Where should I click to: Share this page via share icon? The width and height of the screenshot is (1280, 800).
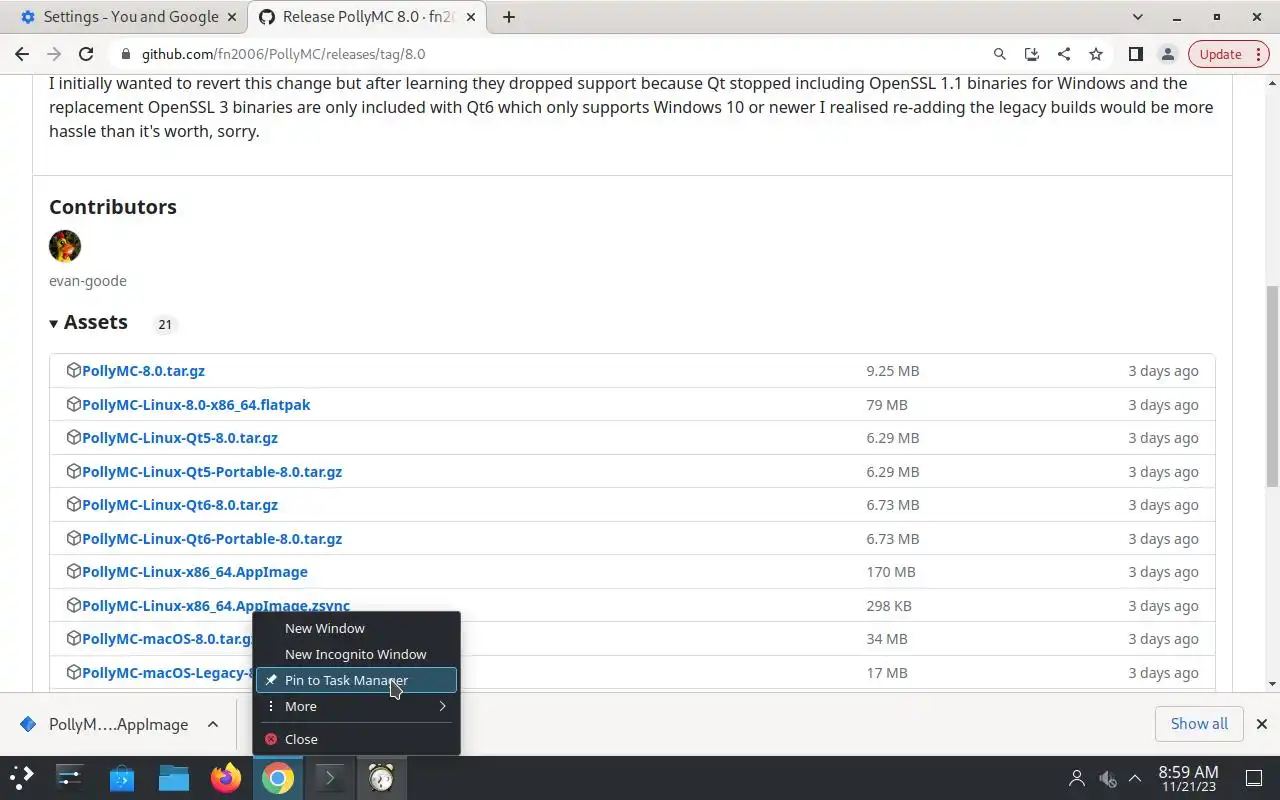point(1063,54)
